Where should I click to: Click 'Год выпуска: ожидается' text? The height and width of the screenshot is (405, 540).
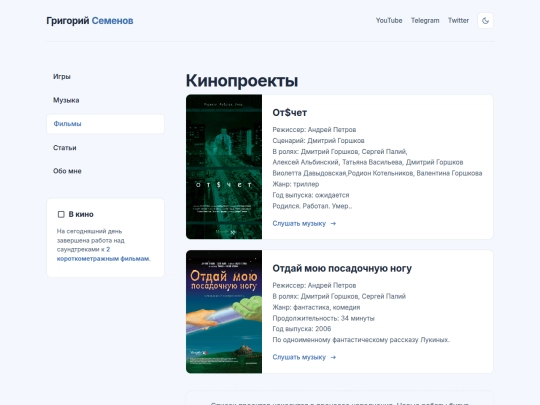[x=311, y=195]
